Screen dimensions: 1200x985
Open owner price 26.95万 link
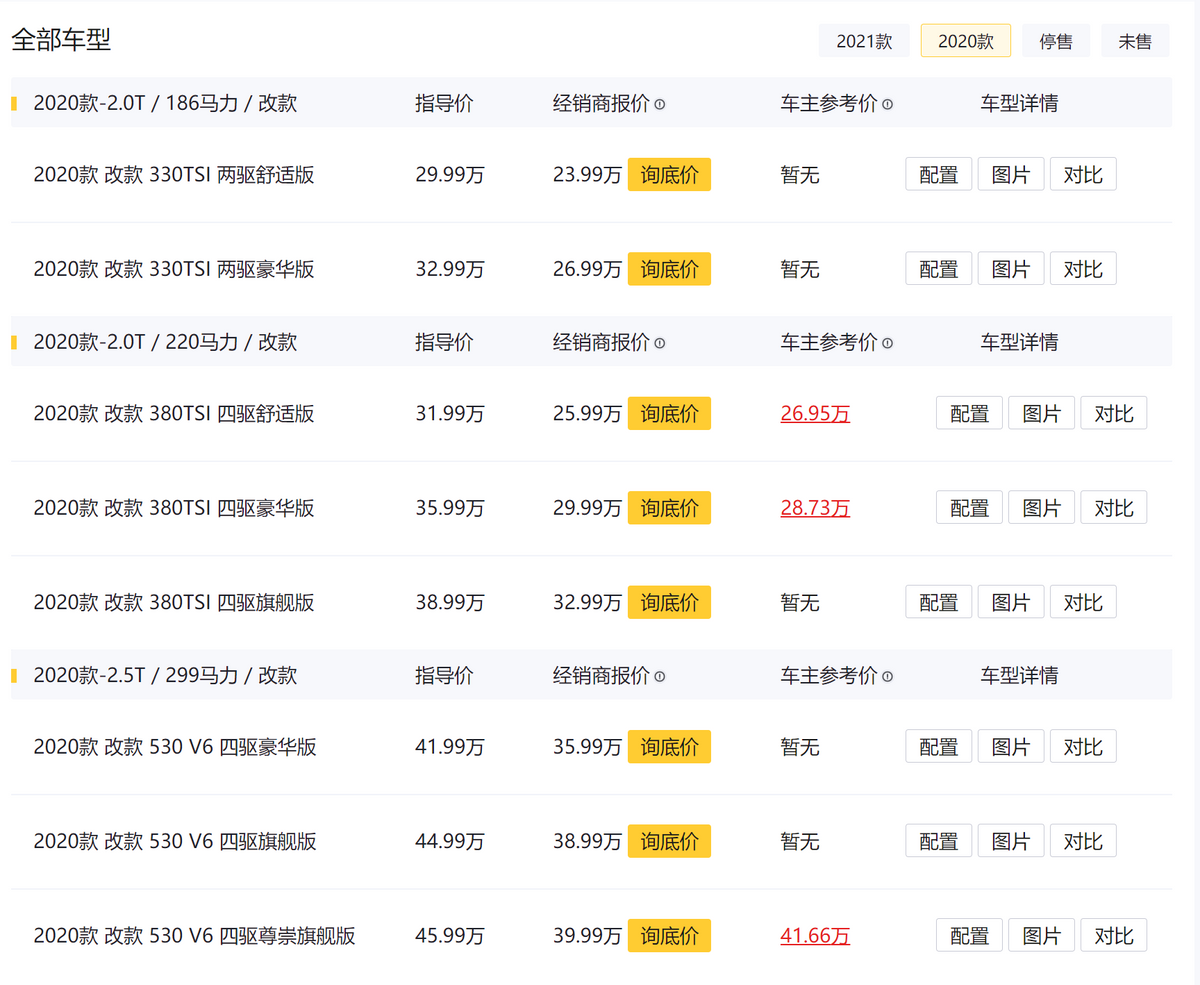815,414
